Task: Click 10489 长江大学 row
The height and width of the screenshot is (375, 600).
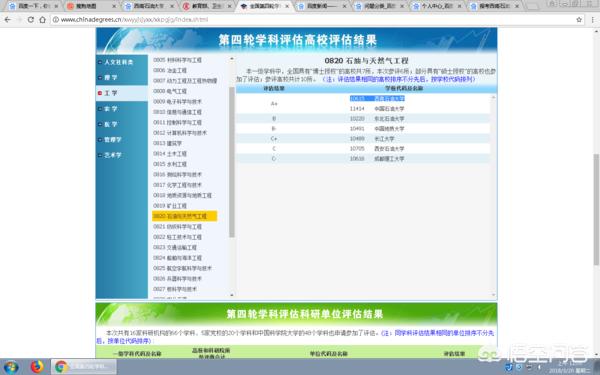Action: point(363,139)
